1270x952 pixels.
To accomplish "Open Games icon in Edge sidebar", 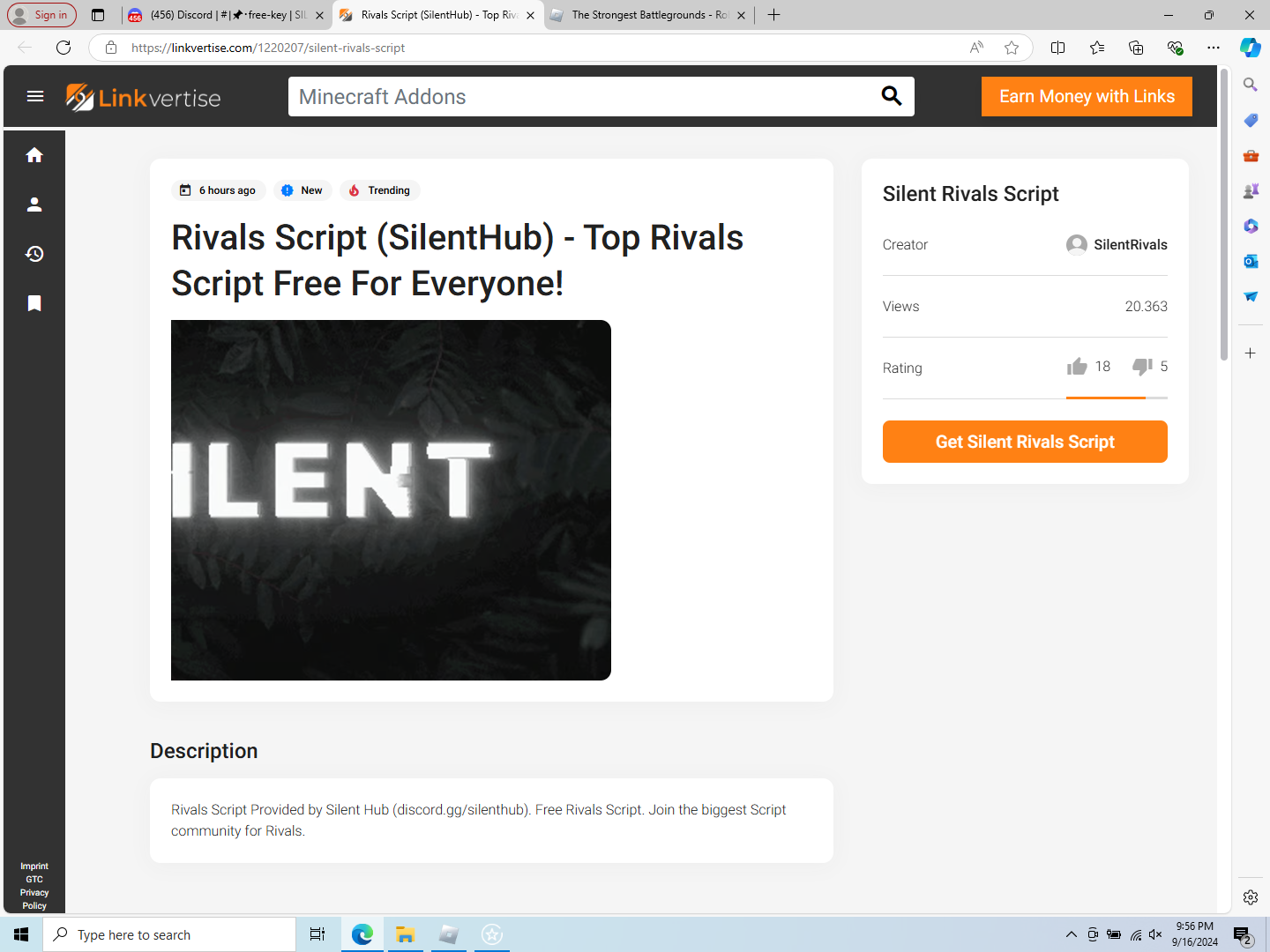I will (1251, 190).
